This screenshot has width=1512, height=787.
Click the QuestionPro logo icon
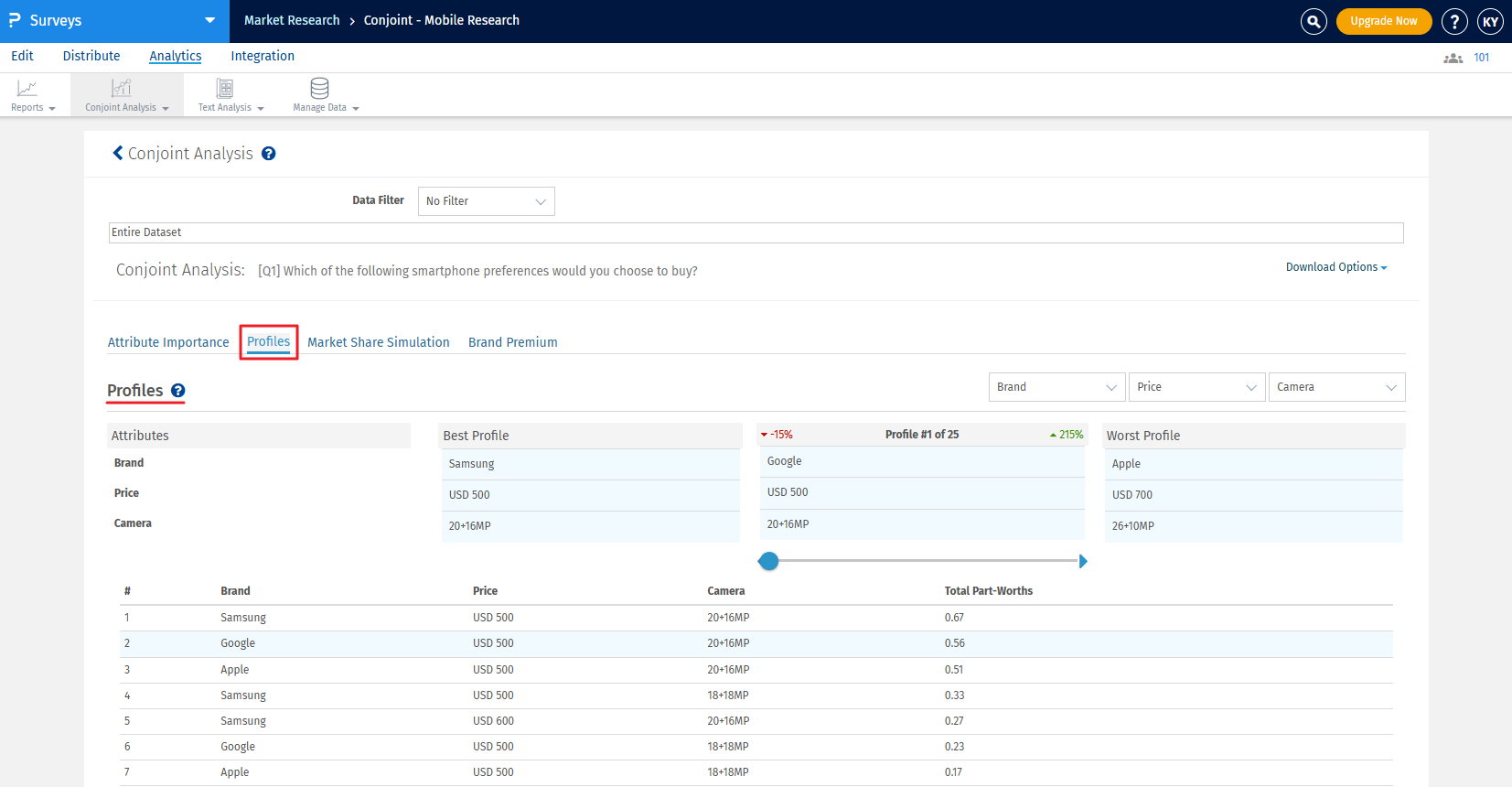pos(15,20)
